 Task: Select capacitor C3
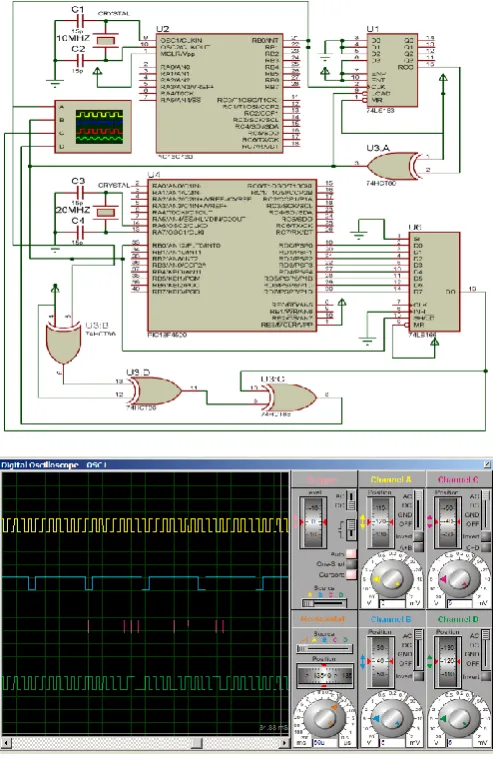[x=80, y=193]
